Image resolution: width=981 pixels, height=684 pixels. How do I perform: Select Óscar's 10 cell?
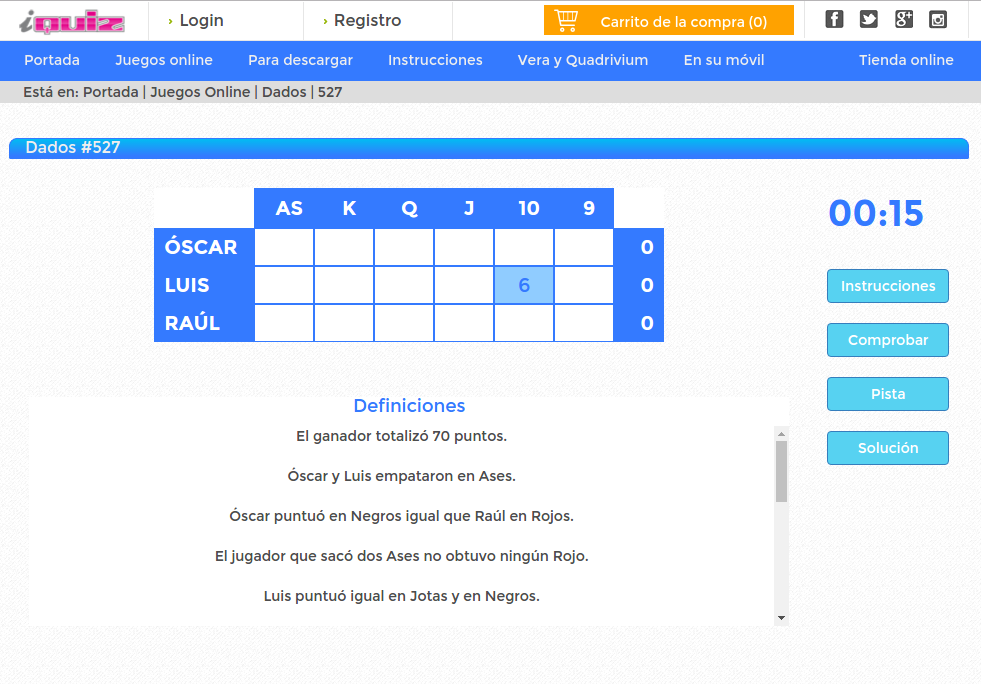524,247
